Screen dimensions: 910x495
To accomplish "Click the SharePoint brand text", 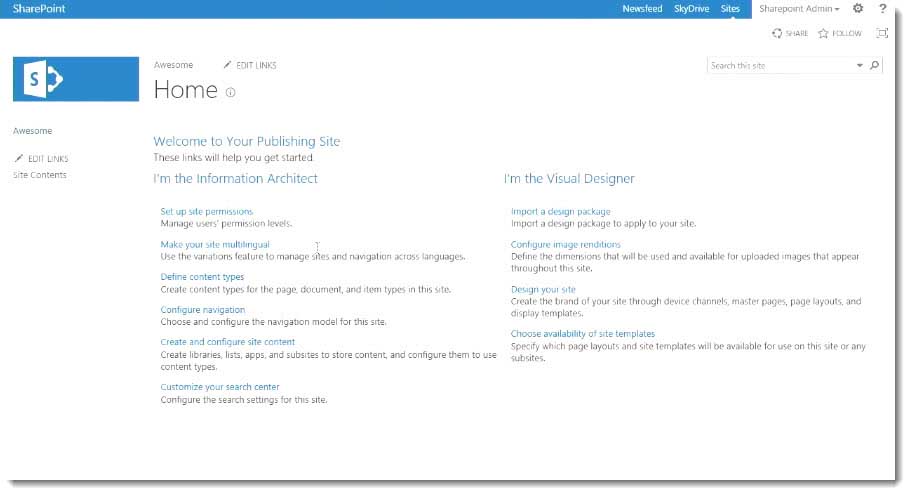I will pyautogui.click(x=39, y=9).
